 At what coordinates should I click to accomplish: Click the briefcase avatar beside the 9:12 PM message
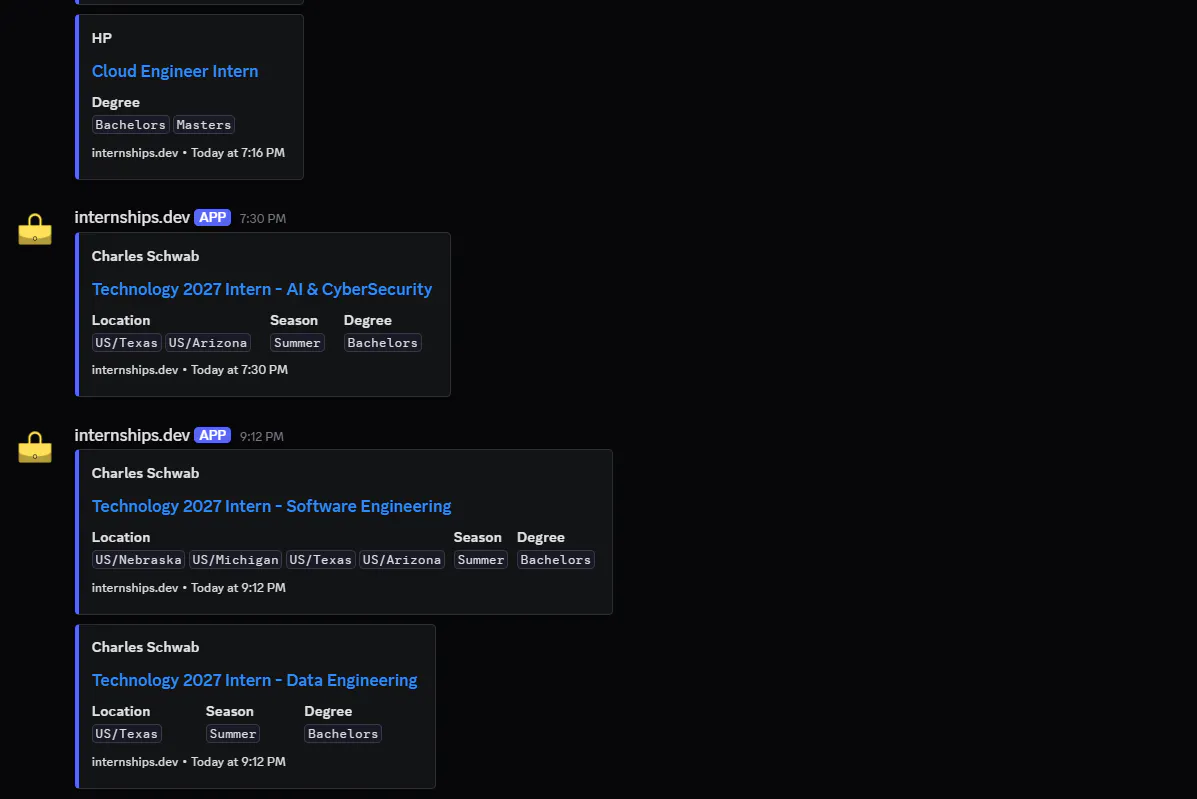coord(35,446)
